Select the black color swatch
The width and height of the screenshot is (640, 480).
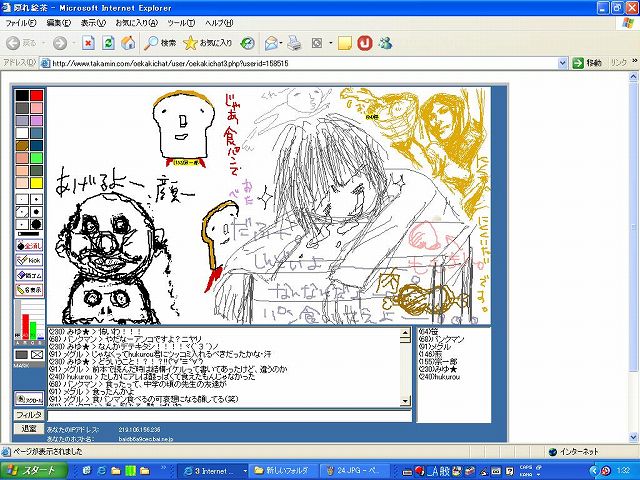pos(22,96)
